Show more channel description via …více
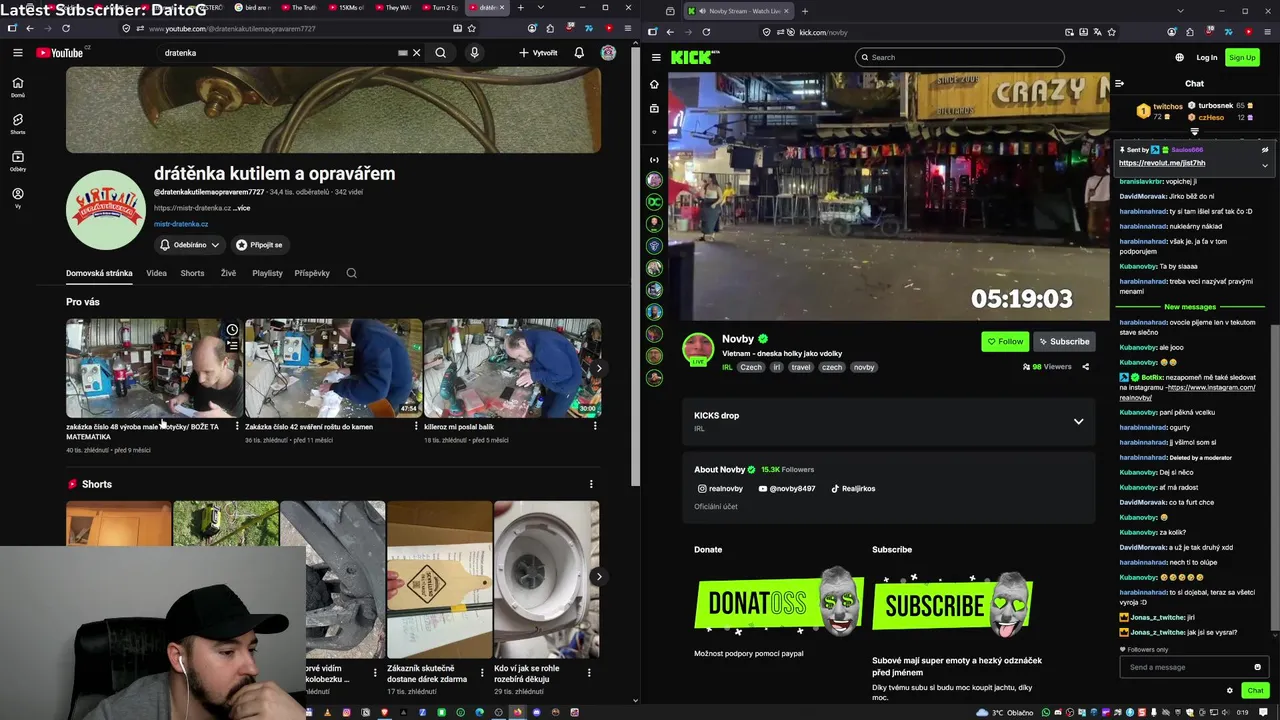This screenshot has width=1280, height=720. tap(241, 208)
